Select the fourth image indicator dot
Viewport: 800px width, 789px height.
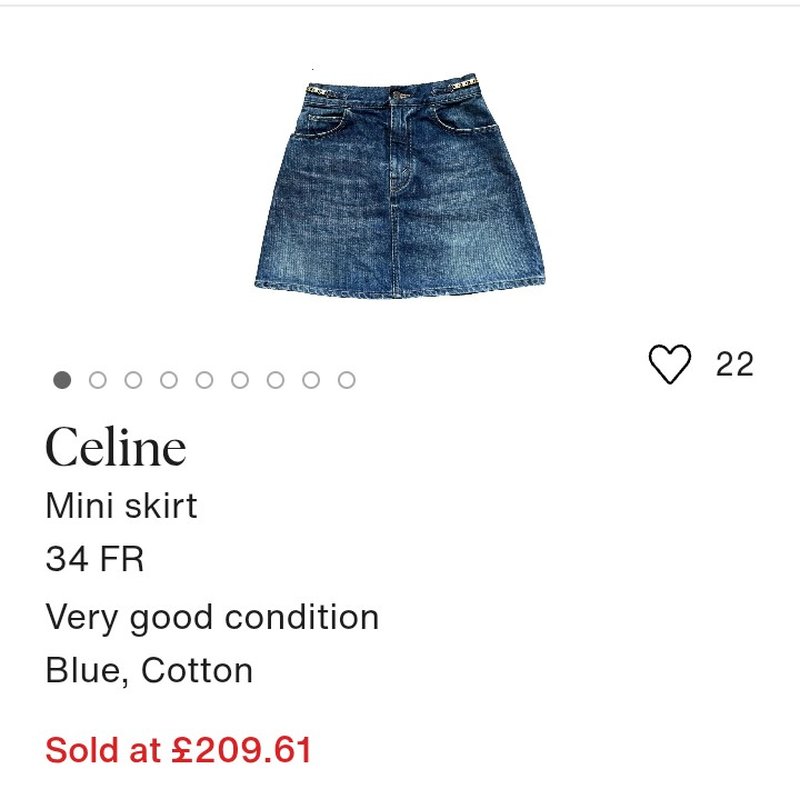point(169,380)
